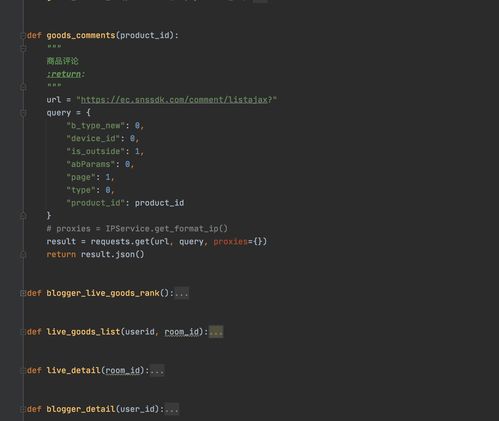Viewport: 499px width, 421px height.
Task: Expand the blogger_live_goods_rank function fold marker
Action: click(x=23, y=293)
